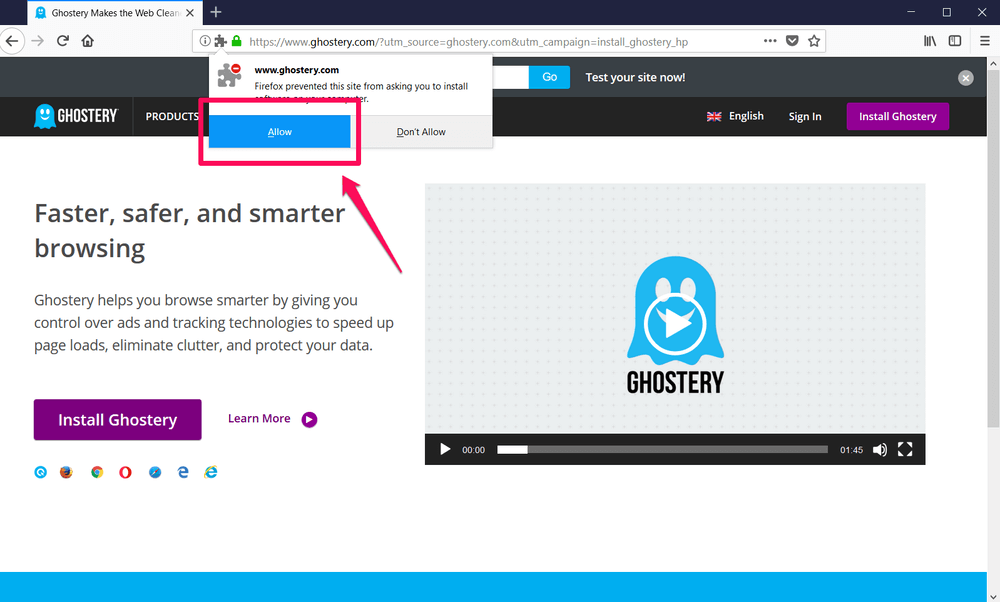Allow the add-on installation
The width and height of the screenshot is (1000, 602).
point(279,132)
